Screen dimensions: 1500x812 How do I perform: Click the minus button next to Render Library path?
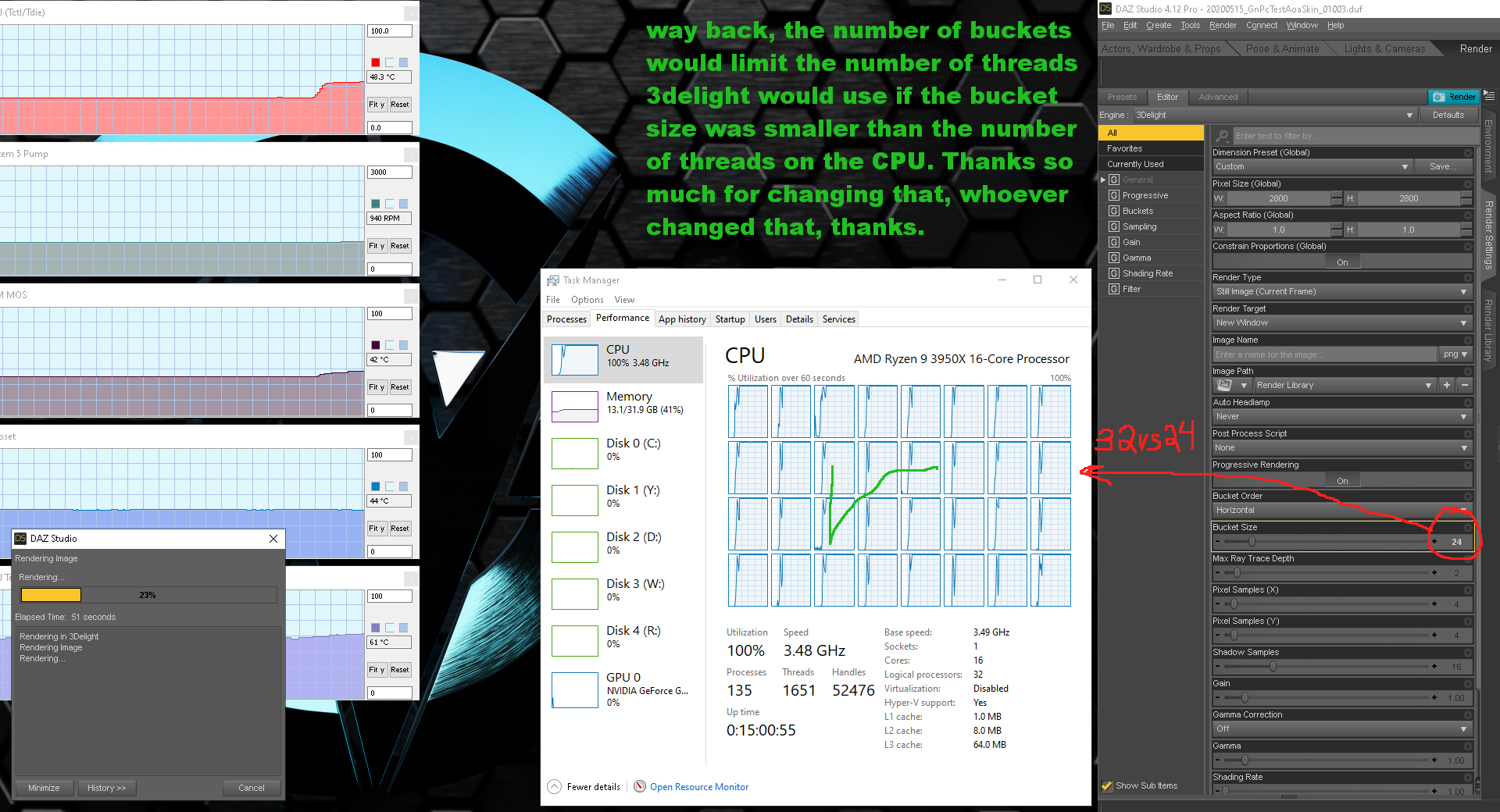tap(1465, 385)
